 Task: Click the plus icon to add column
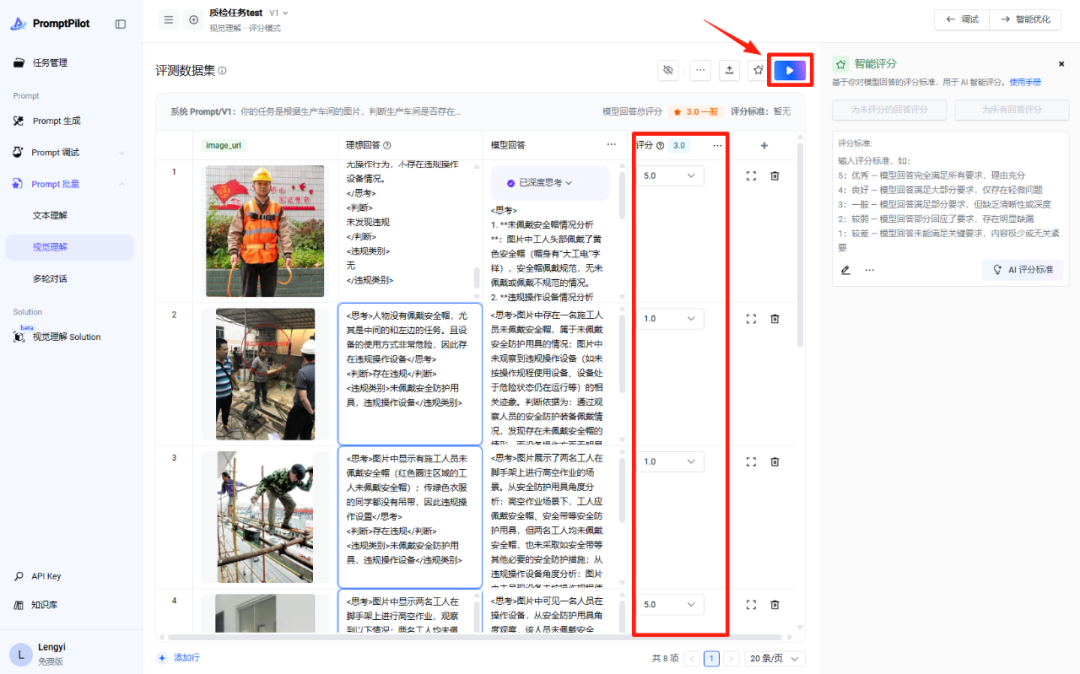(x=764, y=145)
